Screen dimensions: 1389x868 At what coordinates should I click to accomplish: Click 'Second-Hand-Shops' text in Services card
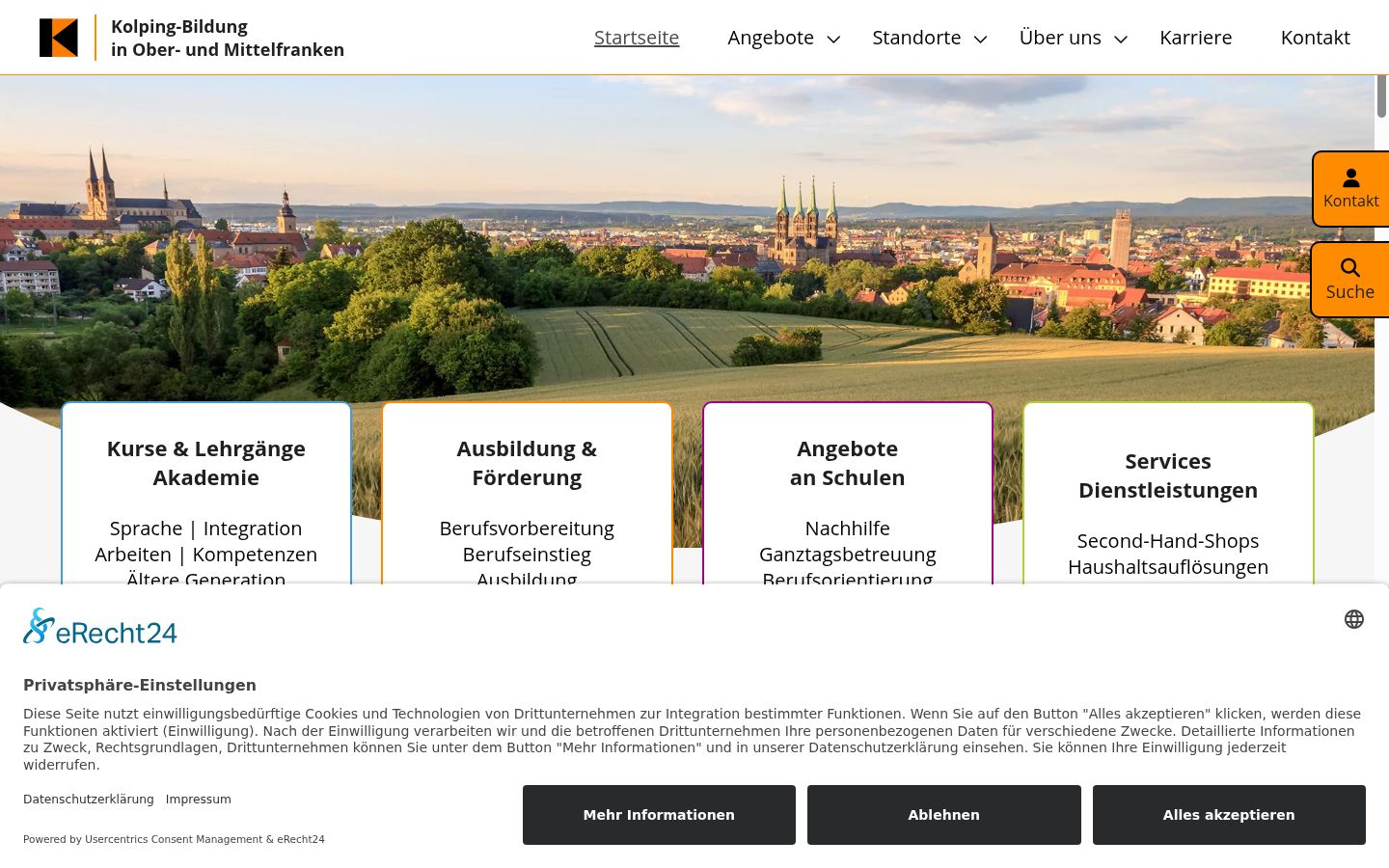click(x=1168, y=541)
